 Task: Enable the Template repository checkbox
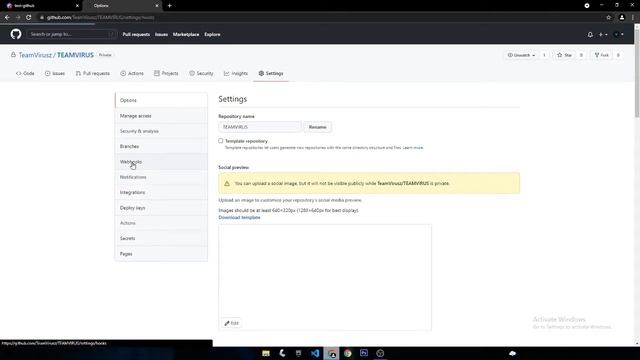pyautogui.click(x=221, y=141)
